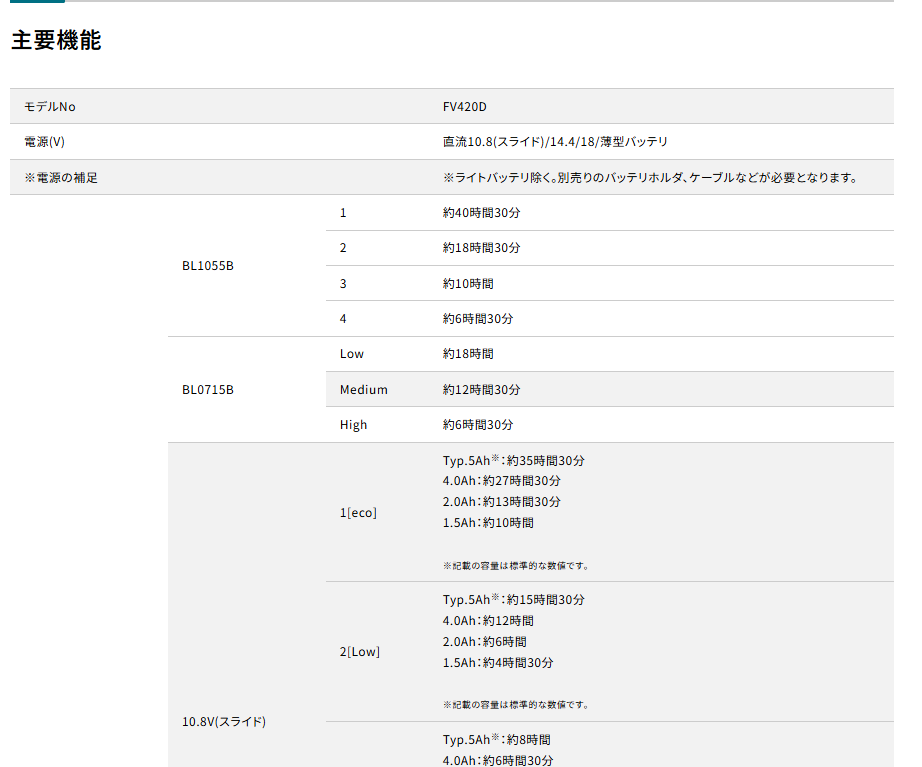
Task: Click the 主要機能 section heading
Action: (x=56, y=41)
